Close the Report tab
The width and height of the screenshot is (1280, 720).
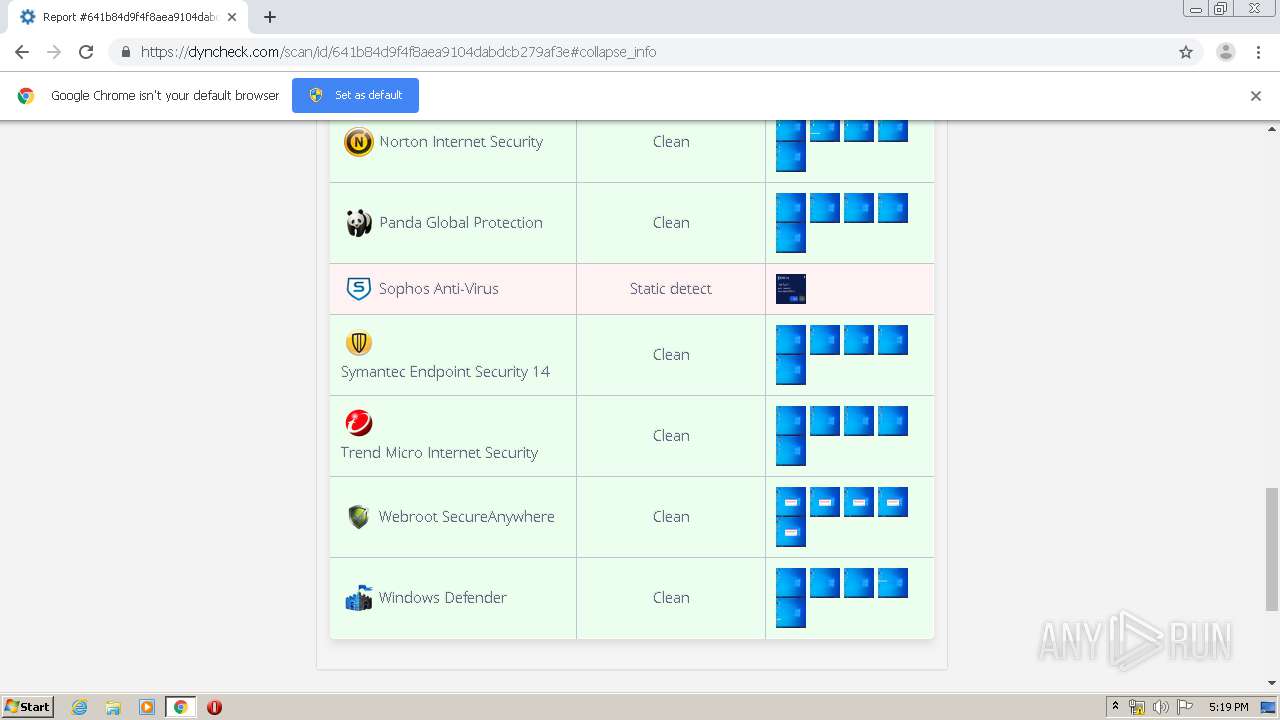pyautogui.click(x=232, y=17)
